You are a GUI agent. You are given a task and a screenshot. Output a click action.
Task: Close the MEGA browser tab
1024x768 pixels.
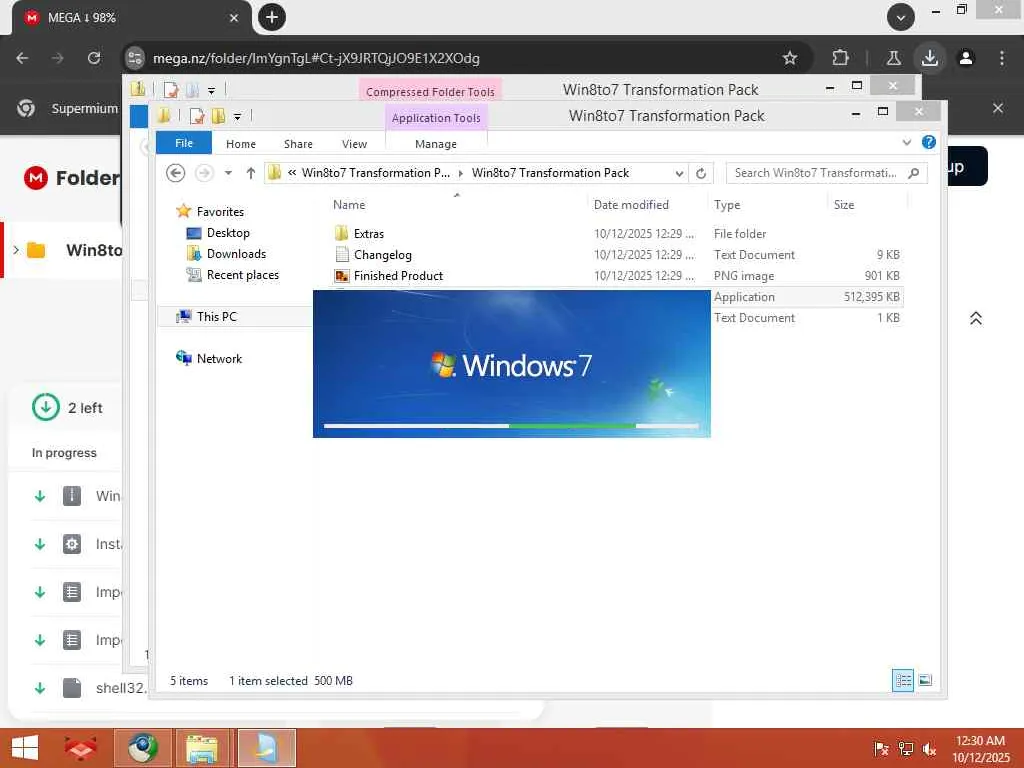click(x=234, y=18)
